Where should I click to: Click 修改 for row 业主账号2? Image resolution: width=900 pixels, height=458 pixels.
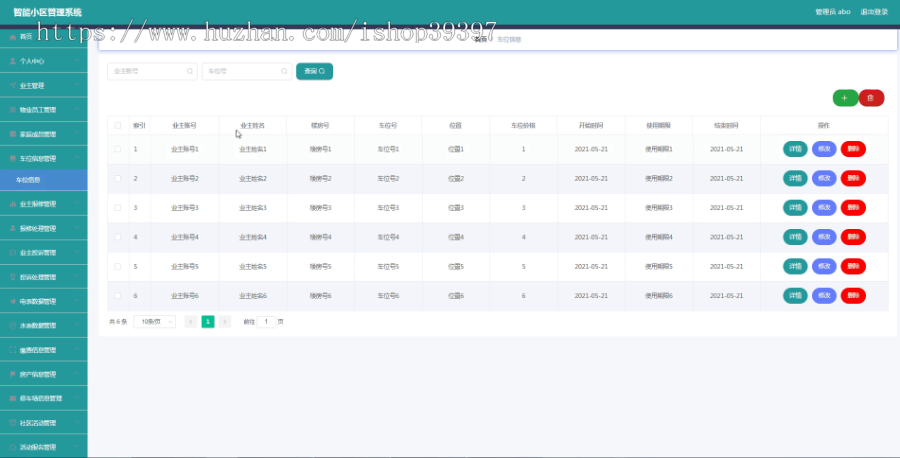pyautogui.click(x=824, y=178)
